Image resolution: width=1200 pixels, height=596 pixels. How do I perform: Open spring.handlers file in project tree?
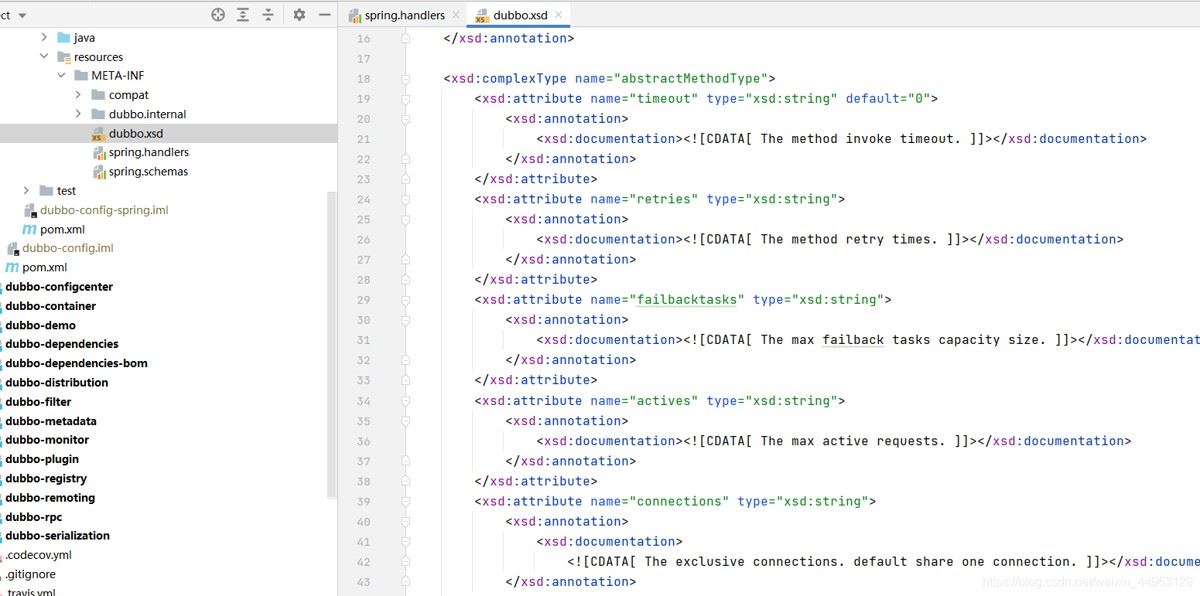tap(141, 152)
